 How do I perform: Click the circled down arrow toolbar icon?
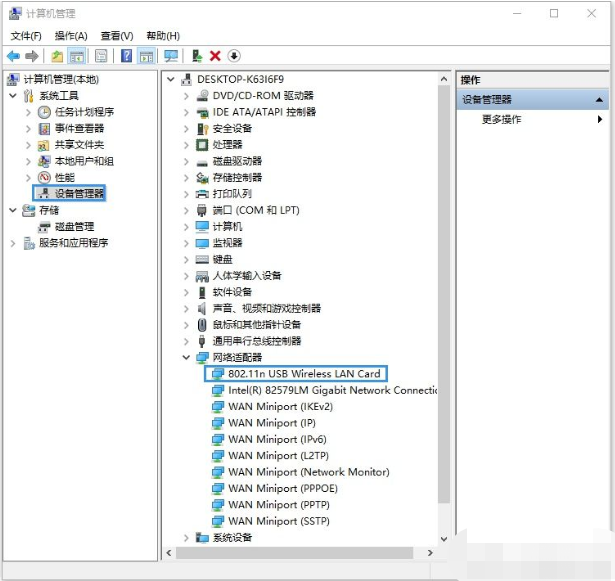tap(234, 56)
